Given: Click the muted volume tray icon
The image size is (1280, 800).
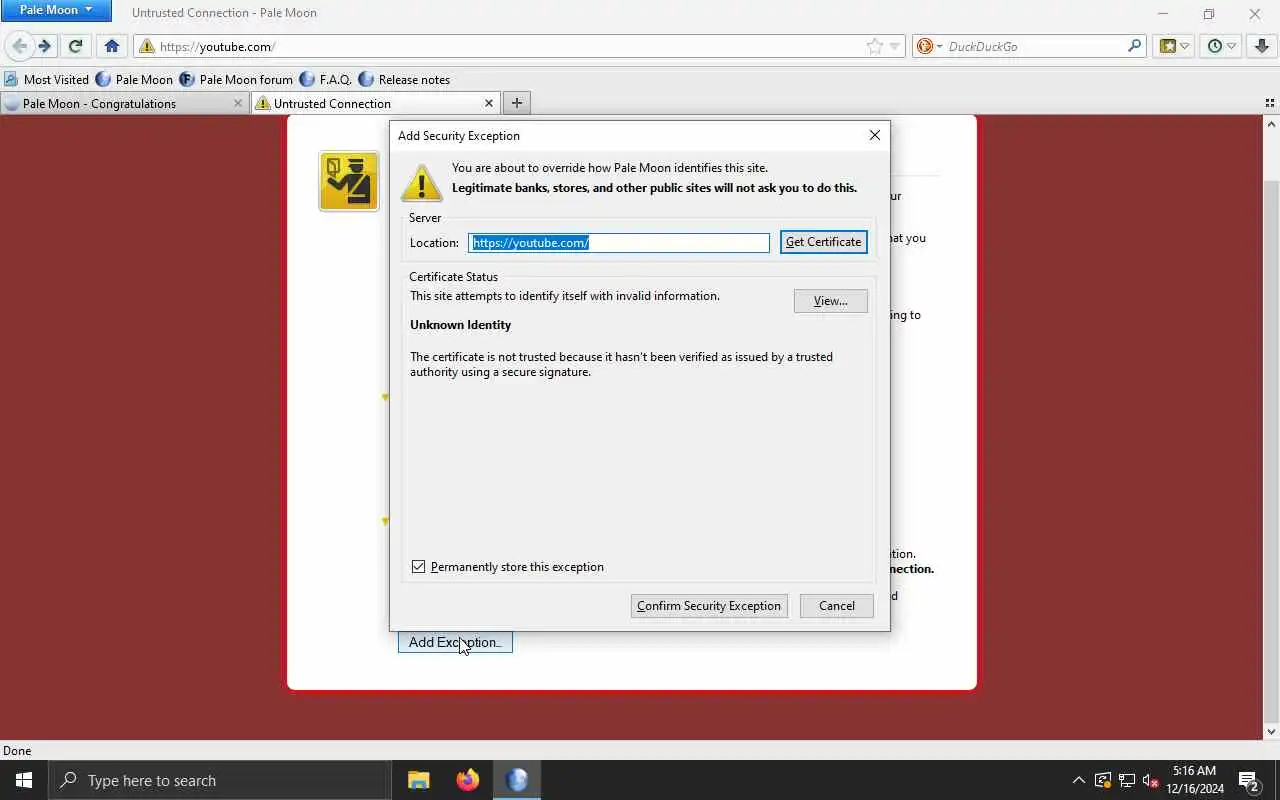Looking at the screenshot, I should click(1151, 780).
